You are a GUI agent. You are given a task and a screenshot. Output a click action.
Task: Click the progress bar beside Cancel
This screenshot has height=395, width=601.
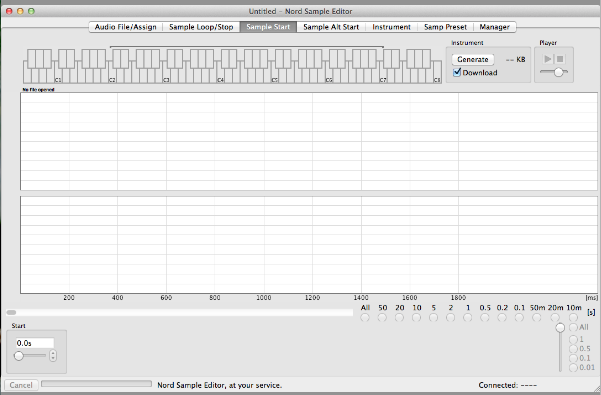96,384
